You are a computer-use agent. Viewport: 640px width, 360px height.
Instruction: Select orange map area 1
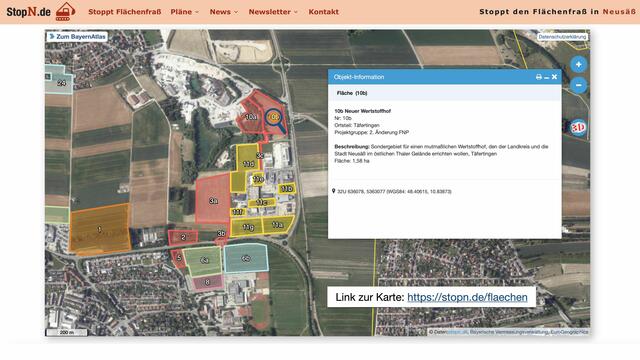click(x=100, y=229)
